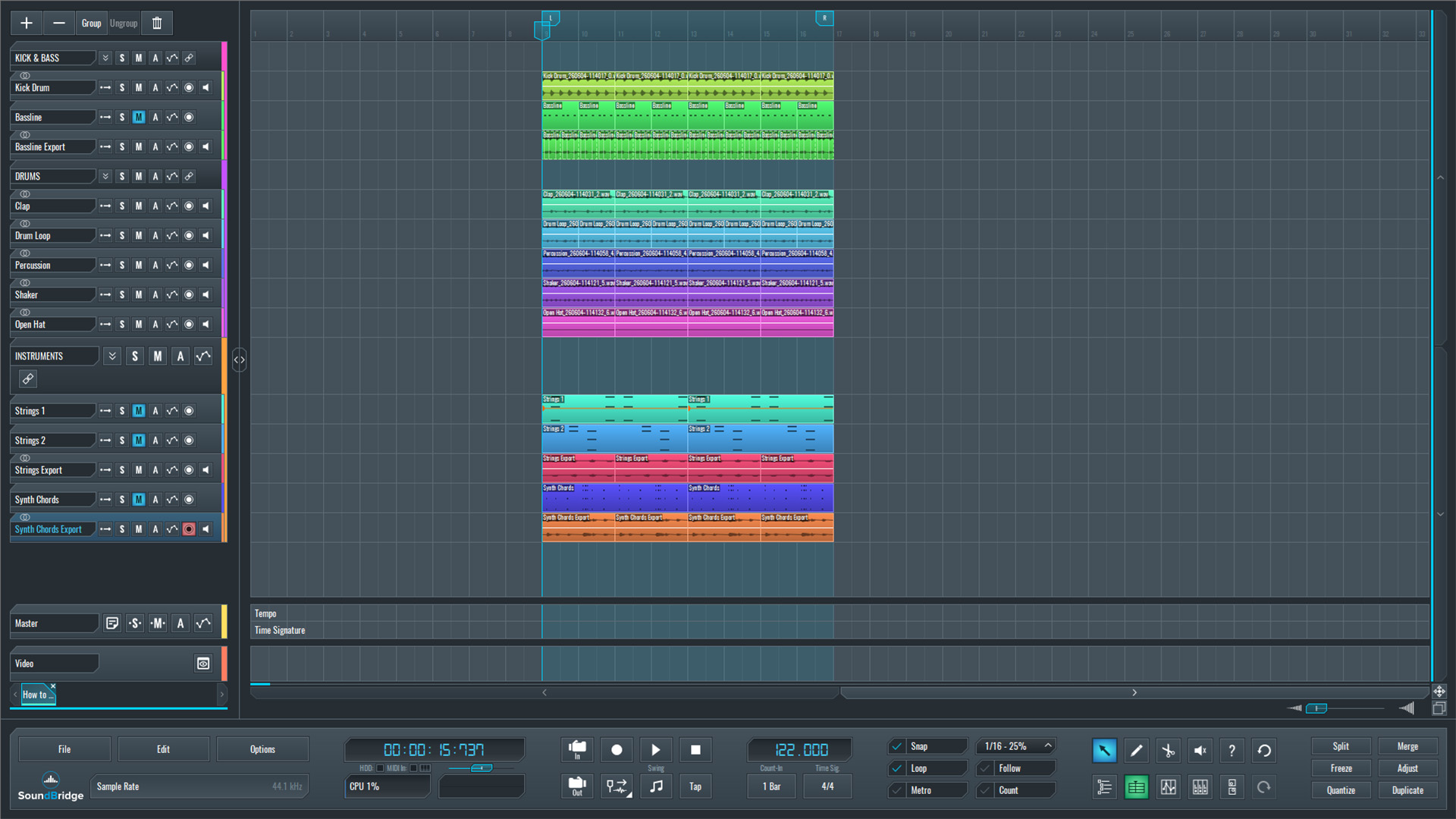Disarm record on Synth Chords Export track
1456x819 pixels.
189,529
